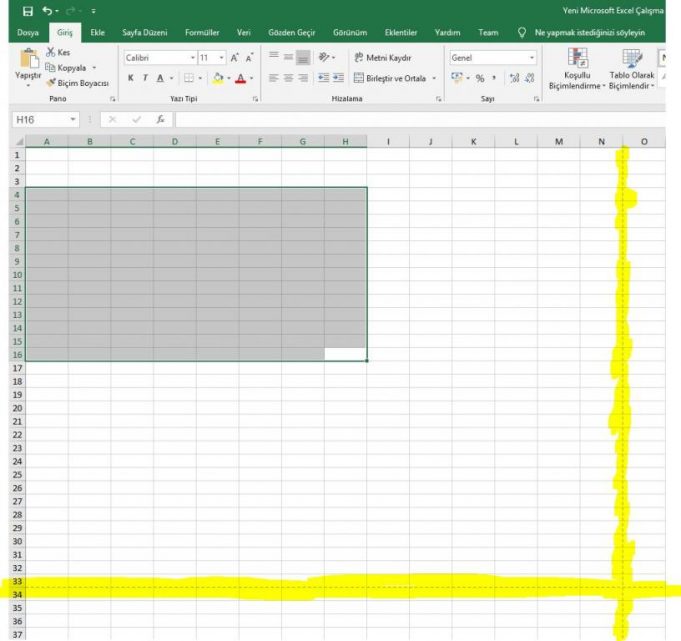Click the borders icon
The width and height of the screenshot is (681, 641).
pyautogui.click(x=189, y=78)
